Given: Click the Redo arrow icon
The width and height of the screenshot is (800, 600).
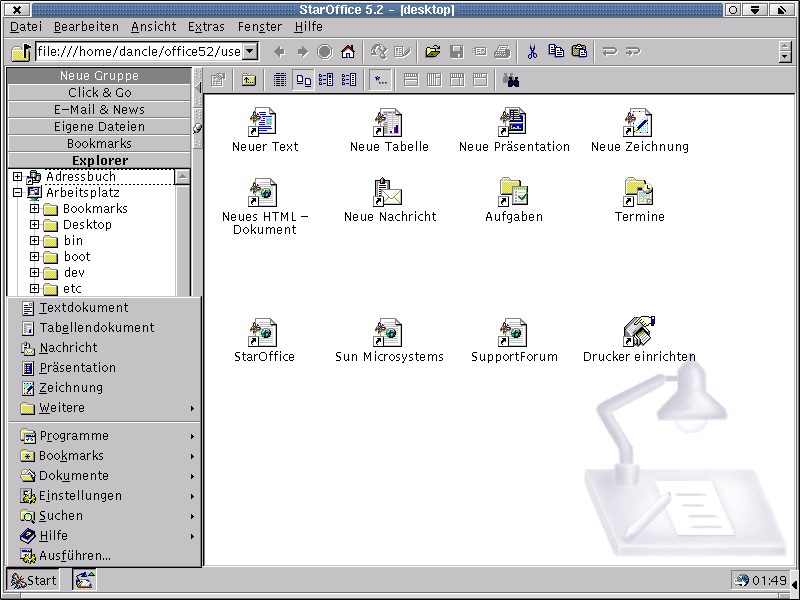Looking at the screenshot, I should click(633, 52).
